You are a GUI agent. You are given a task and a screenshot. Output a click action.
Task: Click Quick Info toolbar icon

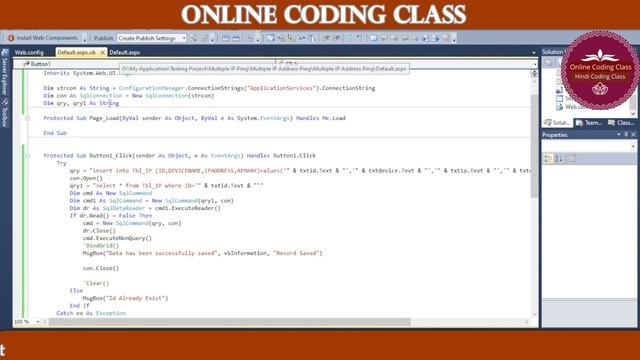[x=291, y=38]
